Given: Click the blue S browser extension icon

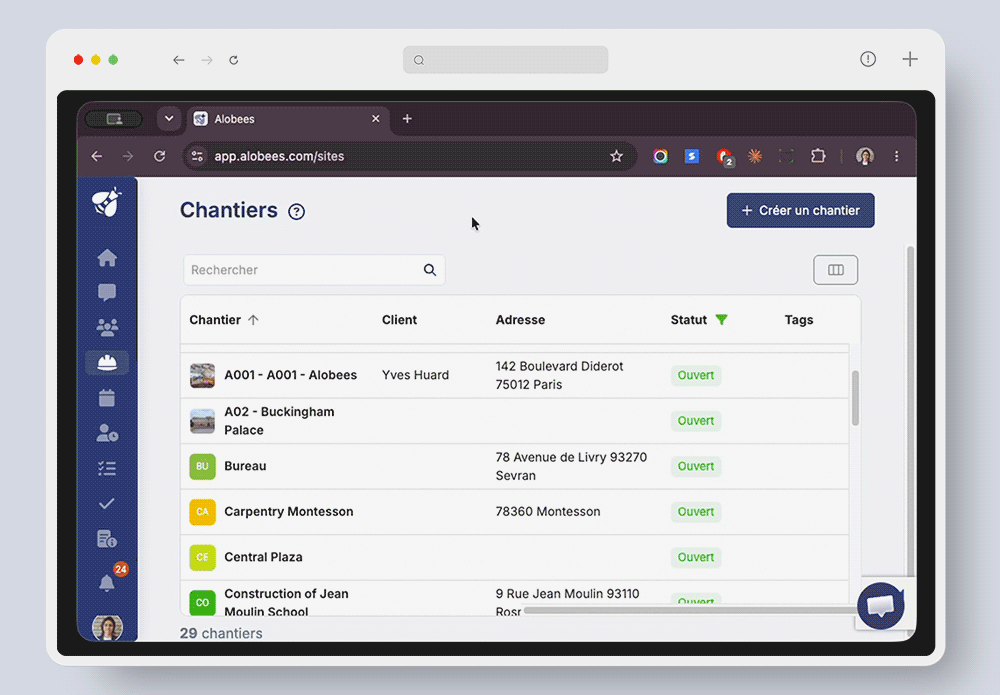Looking at the screenshot, I should (x=692, y=156).
